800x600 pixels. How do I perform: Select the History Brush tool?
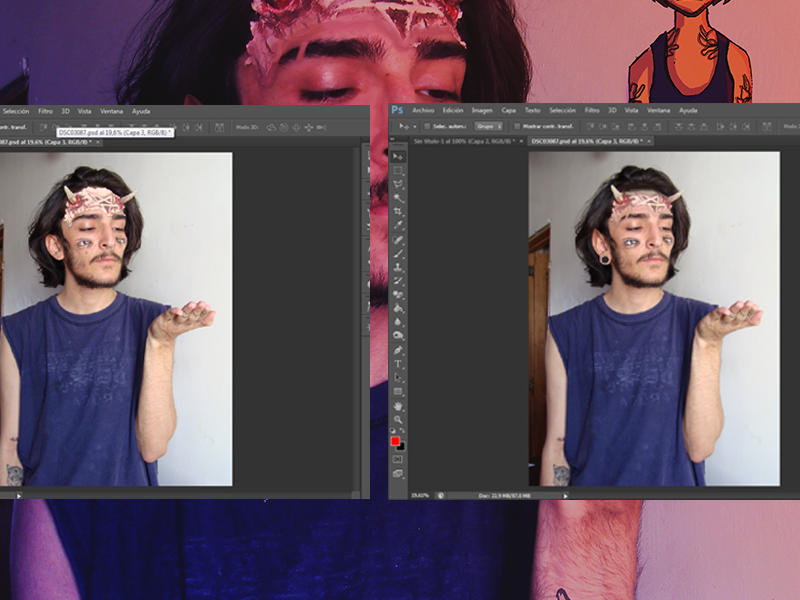click(398, 281)
